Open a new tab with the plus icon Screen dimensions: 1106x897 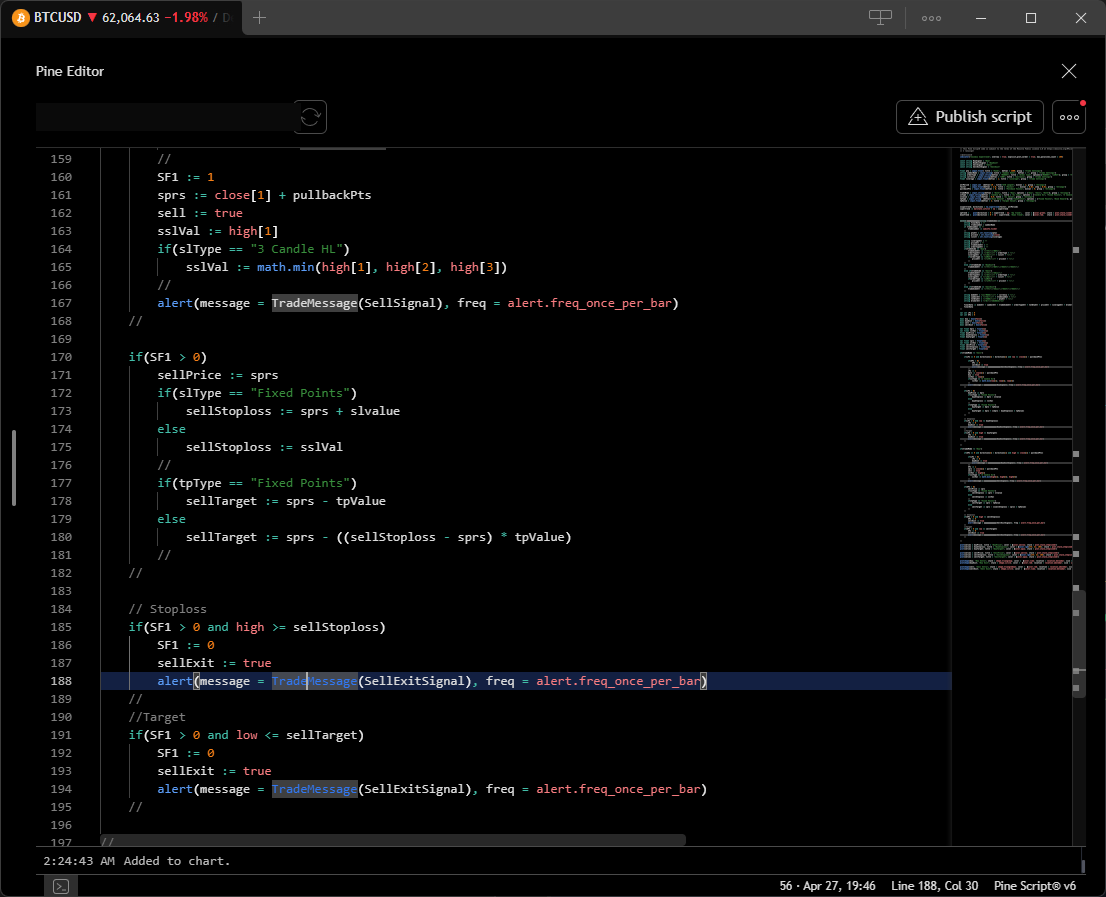coord(260,18)
